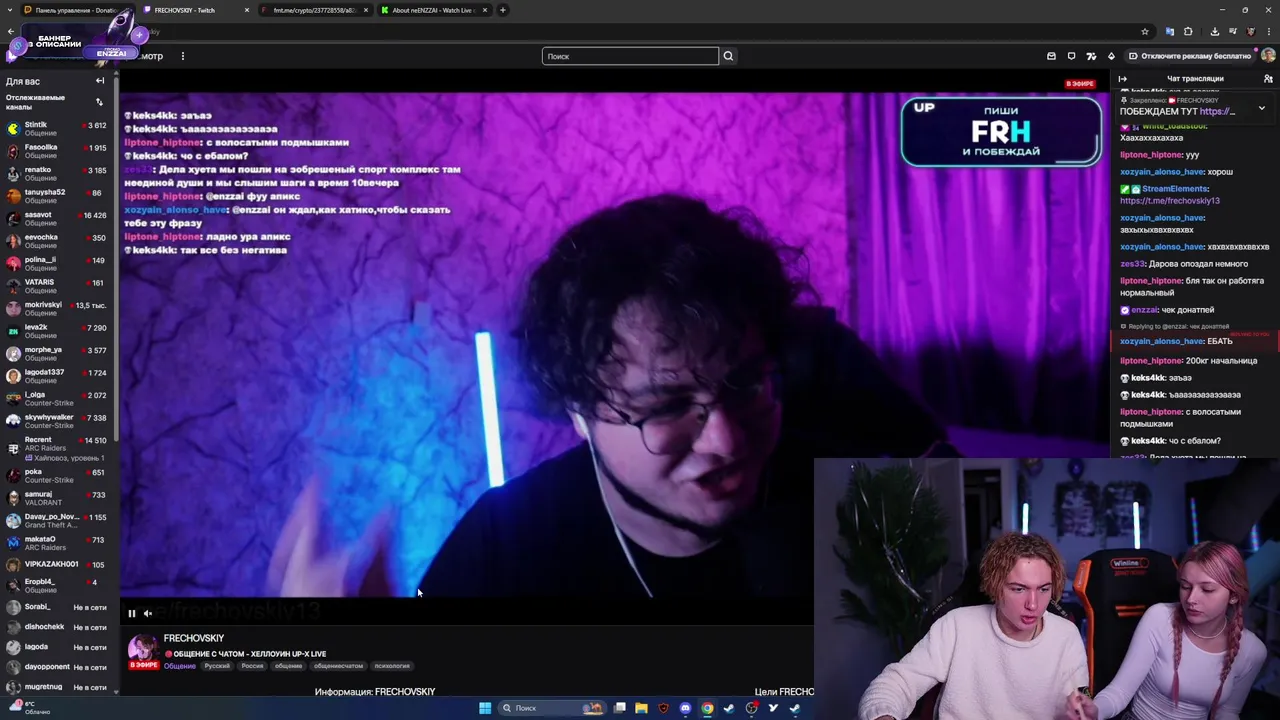Pause the Twitch stream player

click(x=131, y=614)
